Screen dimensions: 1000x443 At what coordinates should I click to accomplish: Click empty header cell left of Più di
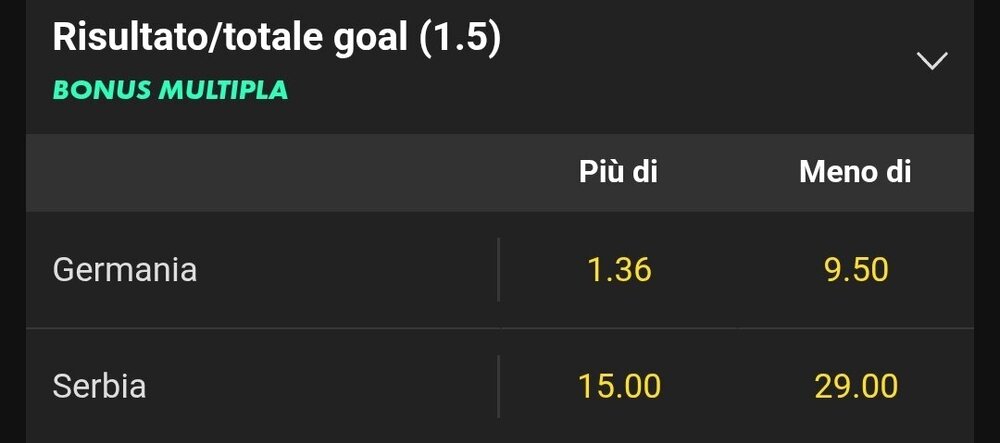click(x=261, y=172)
